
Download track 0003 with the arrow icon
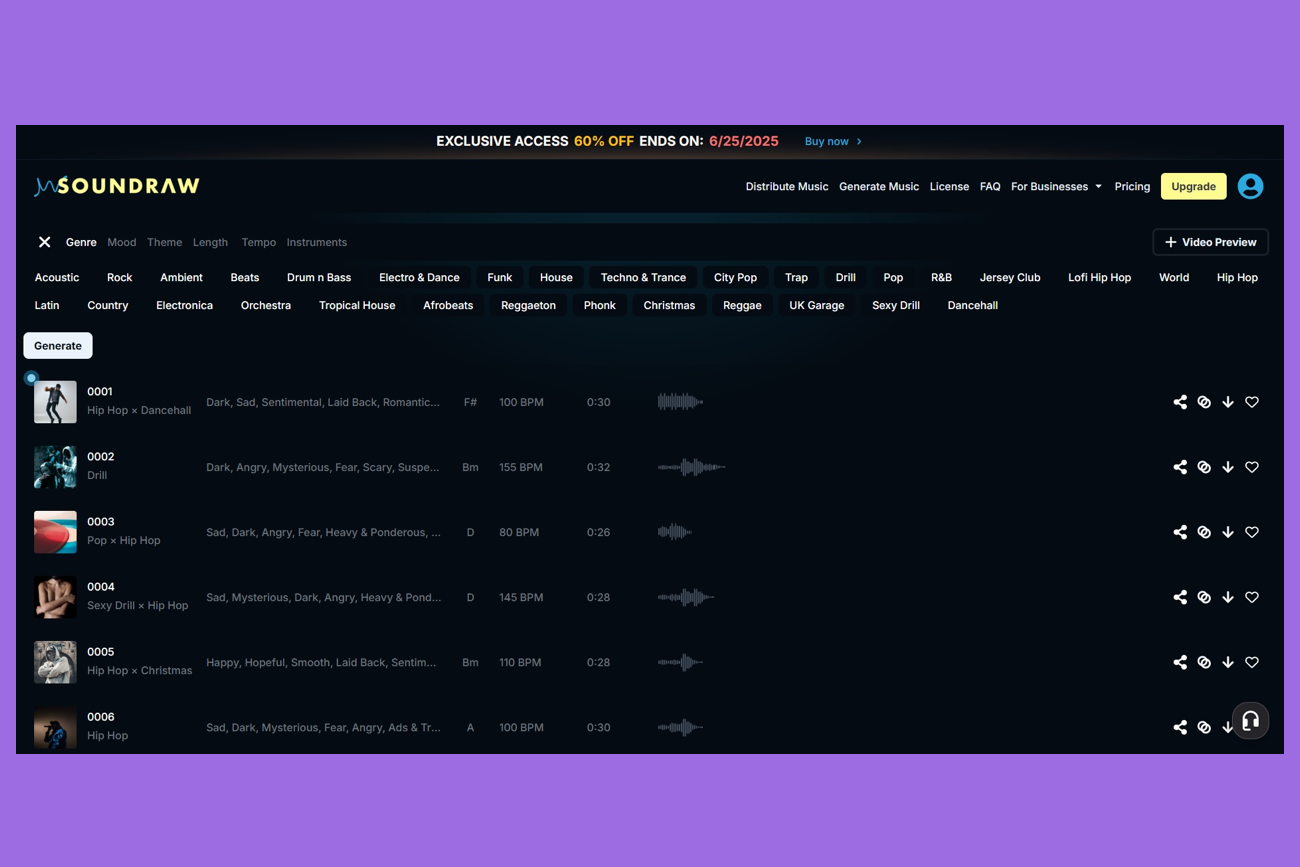(1228, 532)
